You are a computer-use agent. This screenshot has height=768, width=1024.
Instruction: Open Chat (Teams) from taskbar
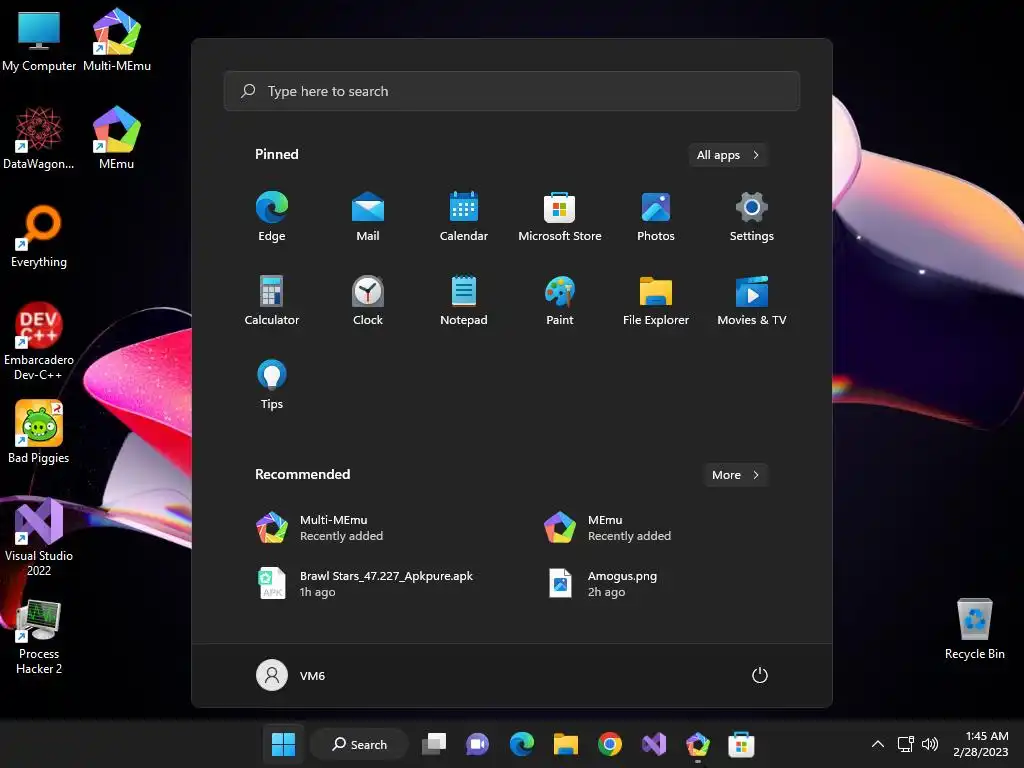click(x=477, y=744)
